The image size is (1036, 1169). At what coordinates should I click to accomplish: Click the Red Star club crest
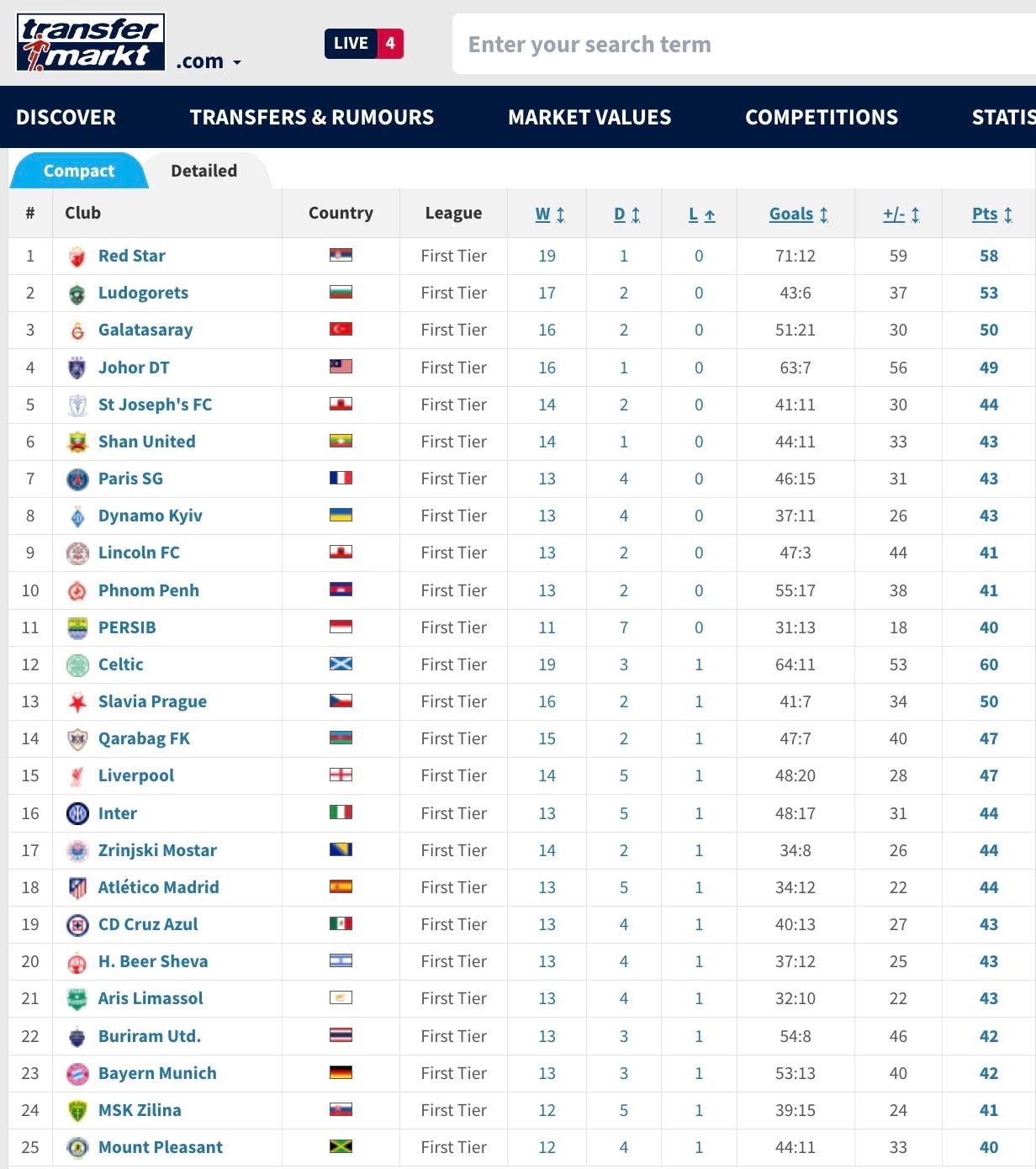[x=77, y=257]
